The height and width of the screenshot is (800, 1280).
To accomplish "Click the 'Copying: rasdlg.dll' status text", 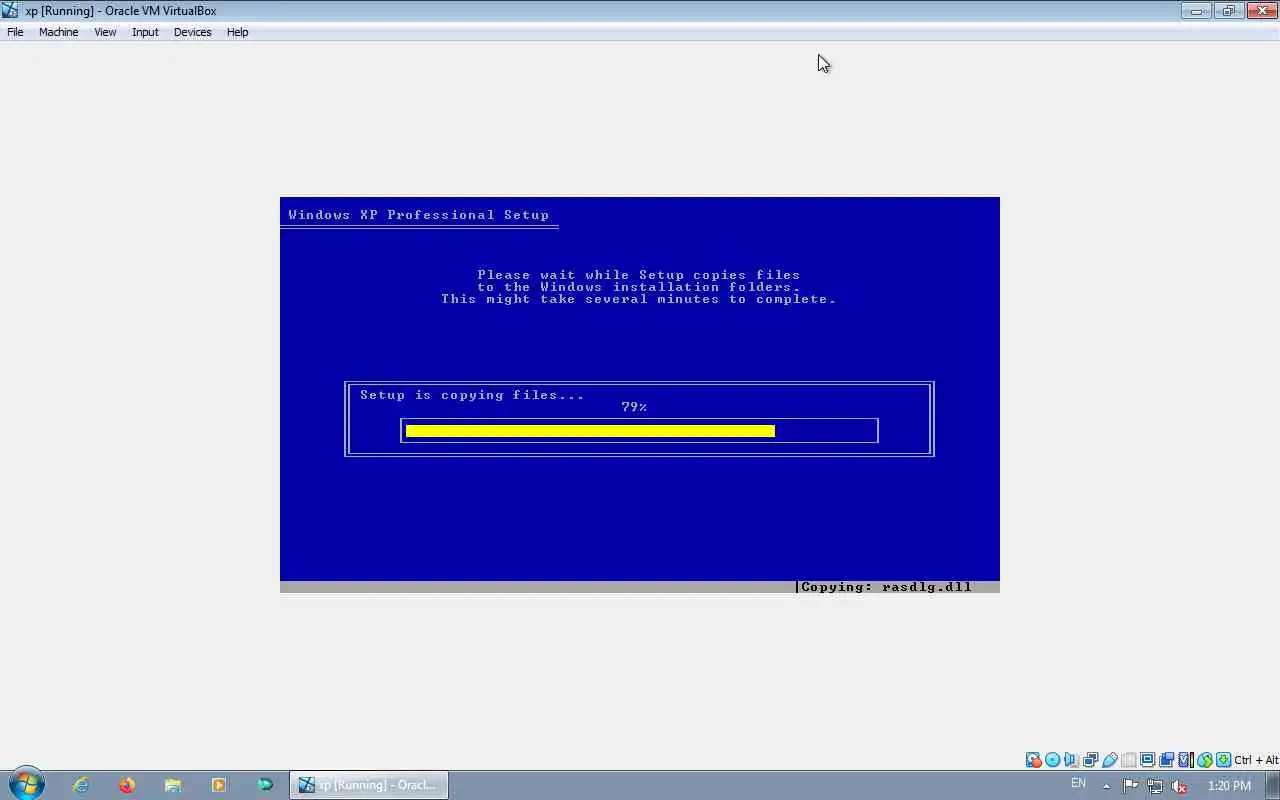I will coord(886,587).
